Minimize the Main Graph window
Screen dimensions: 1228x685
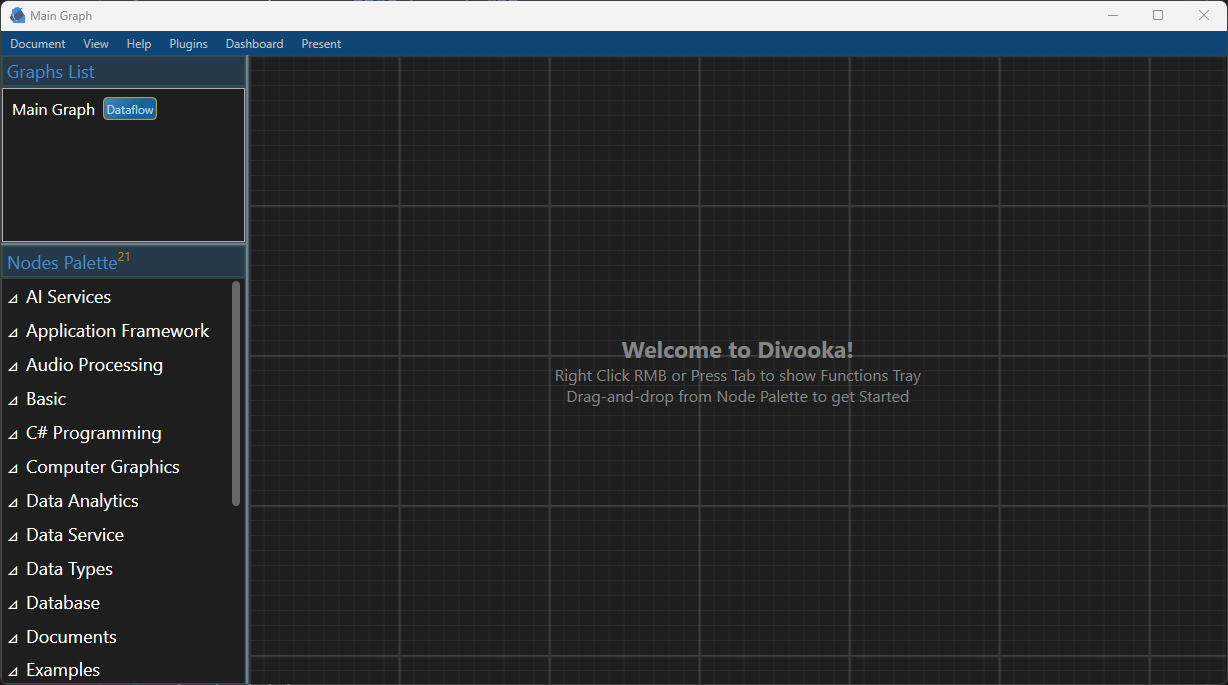pyautogui.click(x=1112, y=15)
